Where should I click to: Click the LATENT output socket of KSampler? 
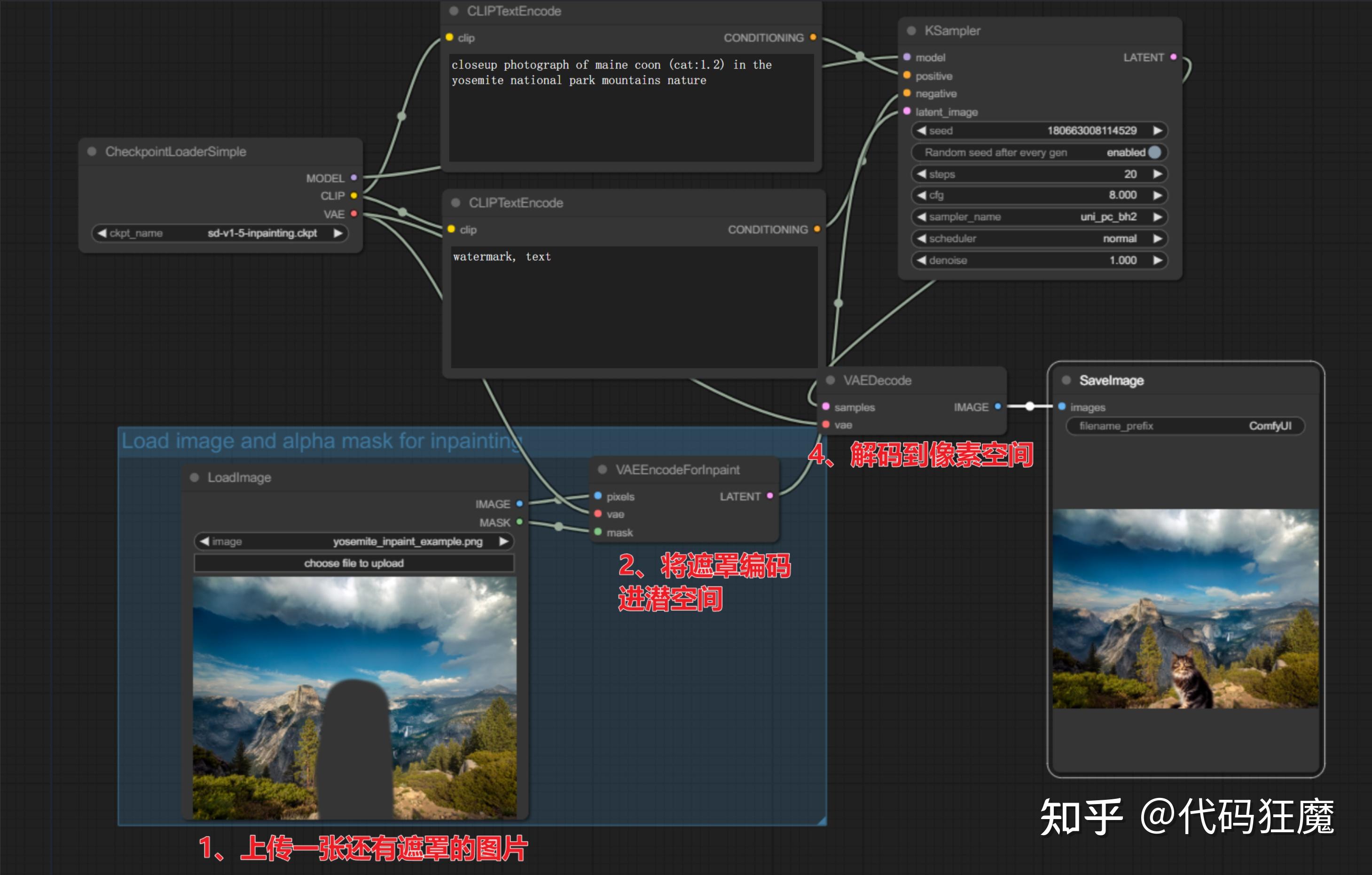point(1173,57)
